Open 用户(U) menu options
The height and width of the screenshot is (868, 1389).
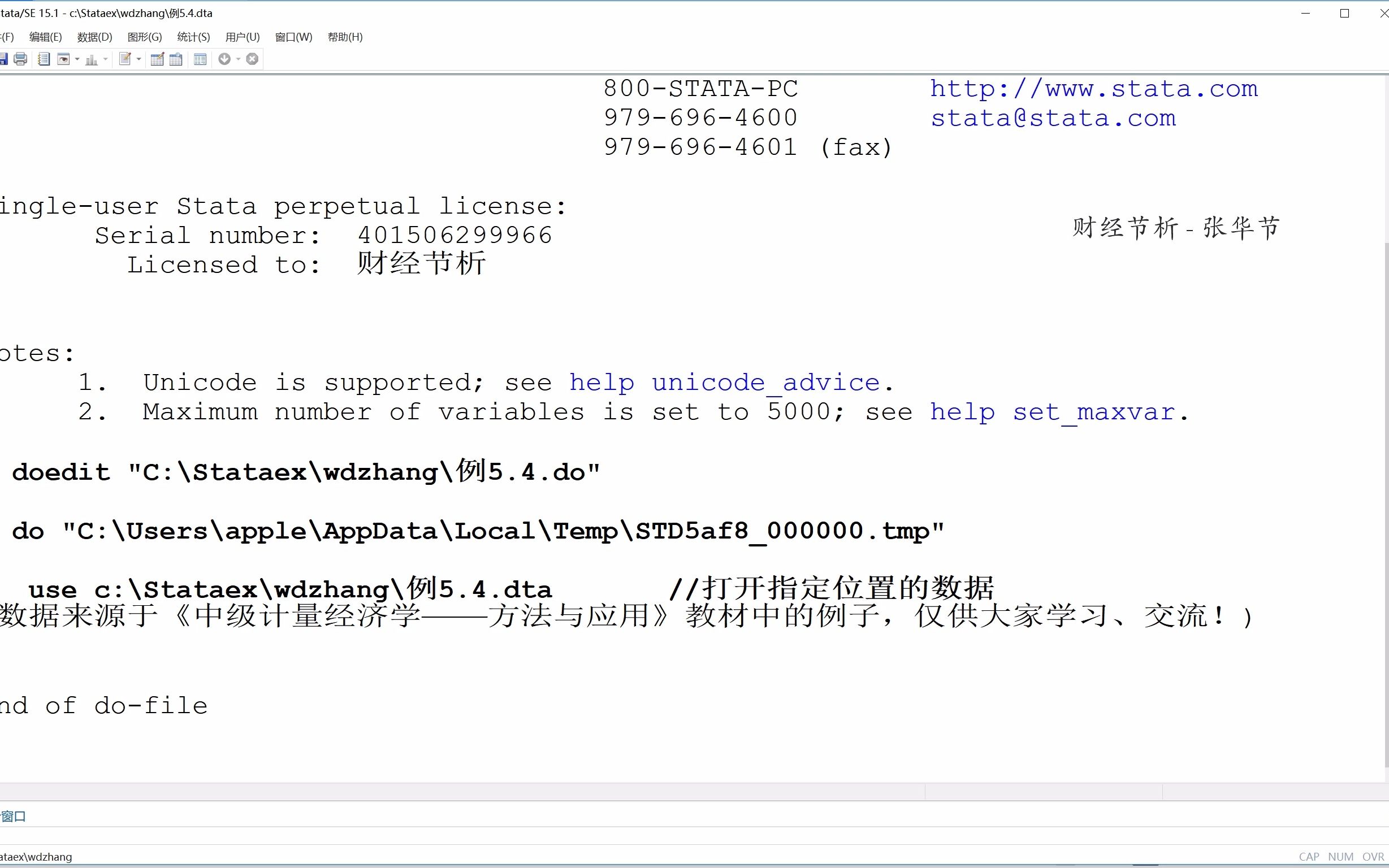coord(241,37)
